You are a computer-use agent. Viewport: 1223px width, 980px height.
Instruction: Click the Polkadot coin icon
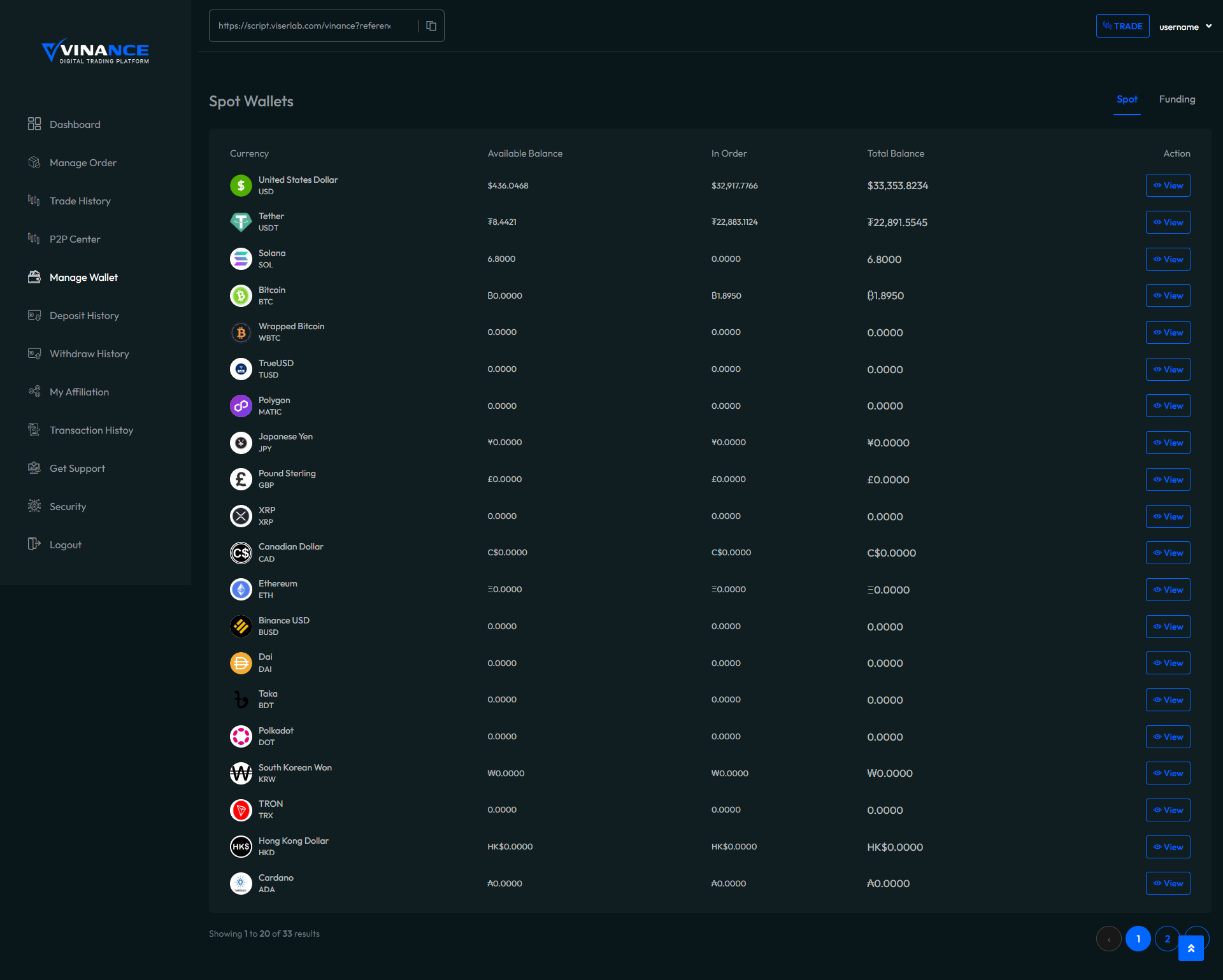(241, 737)
